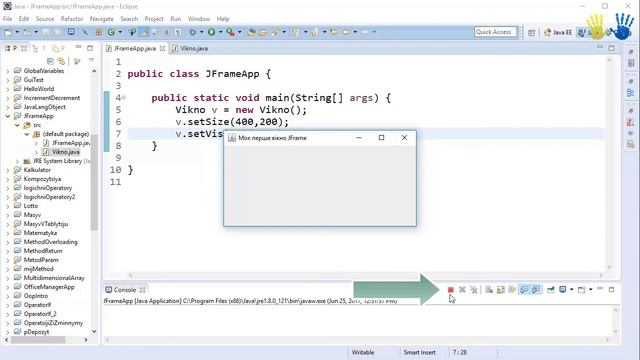Viewport: 640px width, 360px height.
Task: Select the Console view tab
Action: (125, 289)
